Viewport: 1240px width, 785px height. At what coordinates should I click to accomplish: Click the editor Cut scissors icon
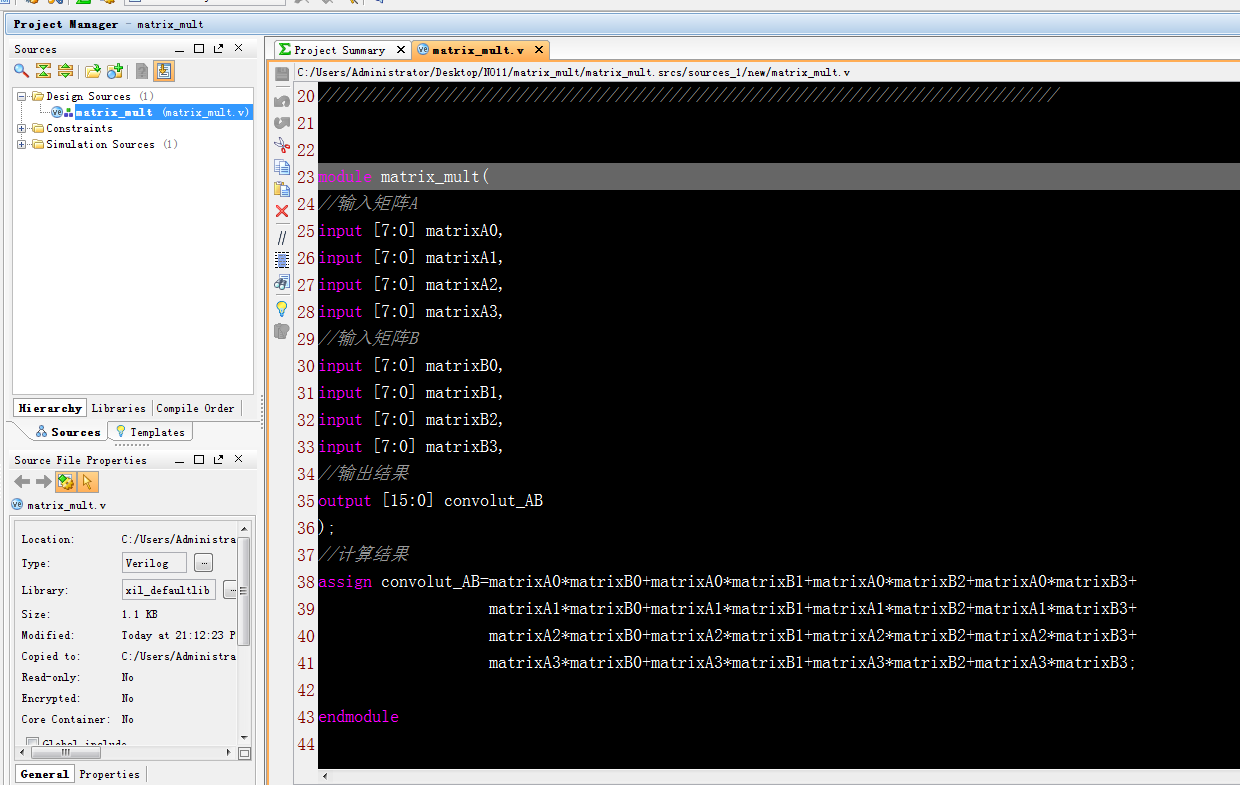pyautogui.click(x=282, y=145)
